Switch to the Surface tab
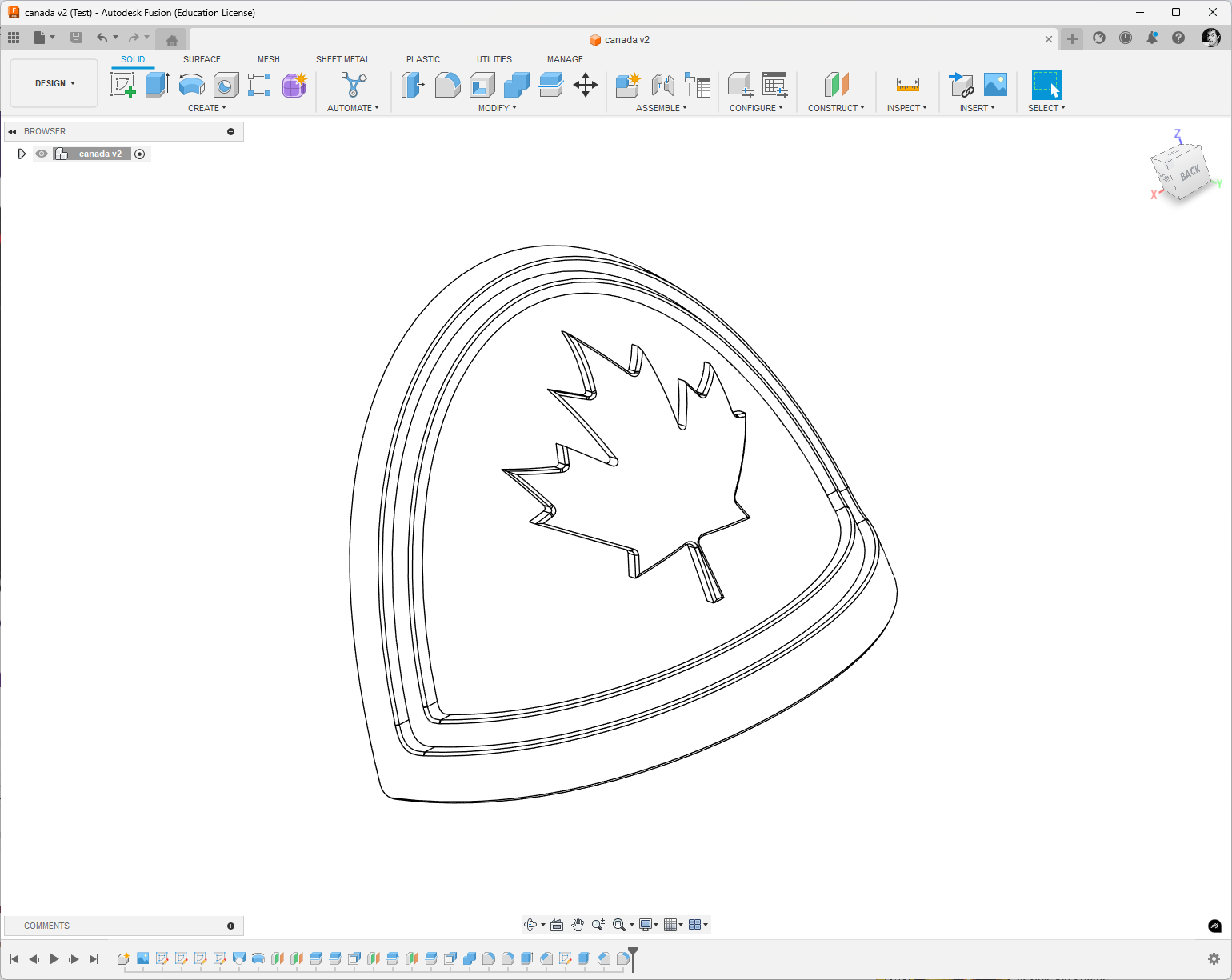The image size is (1232, 980). click(202, 59)
